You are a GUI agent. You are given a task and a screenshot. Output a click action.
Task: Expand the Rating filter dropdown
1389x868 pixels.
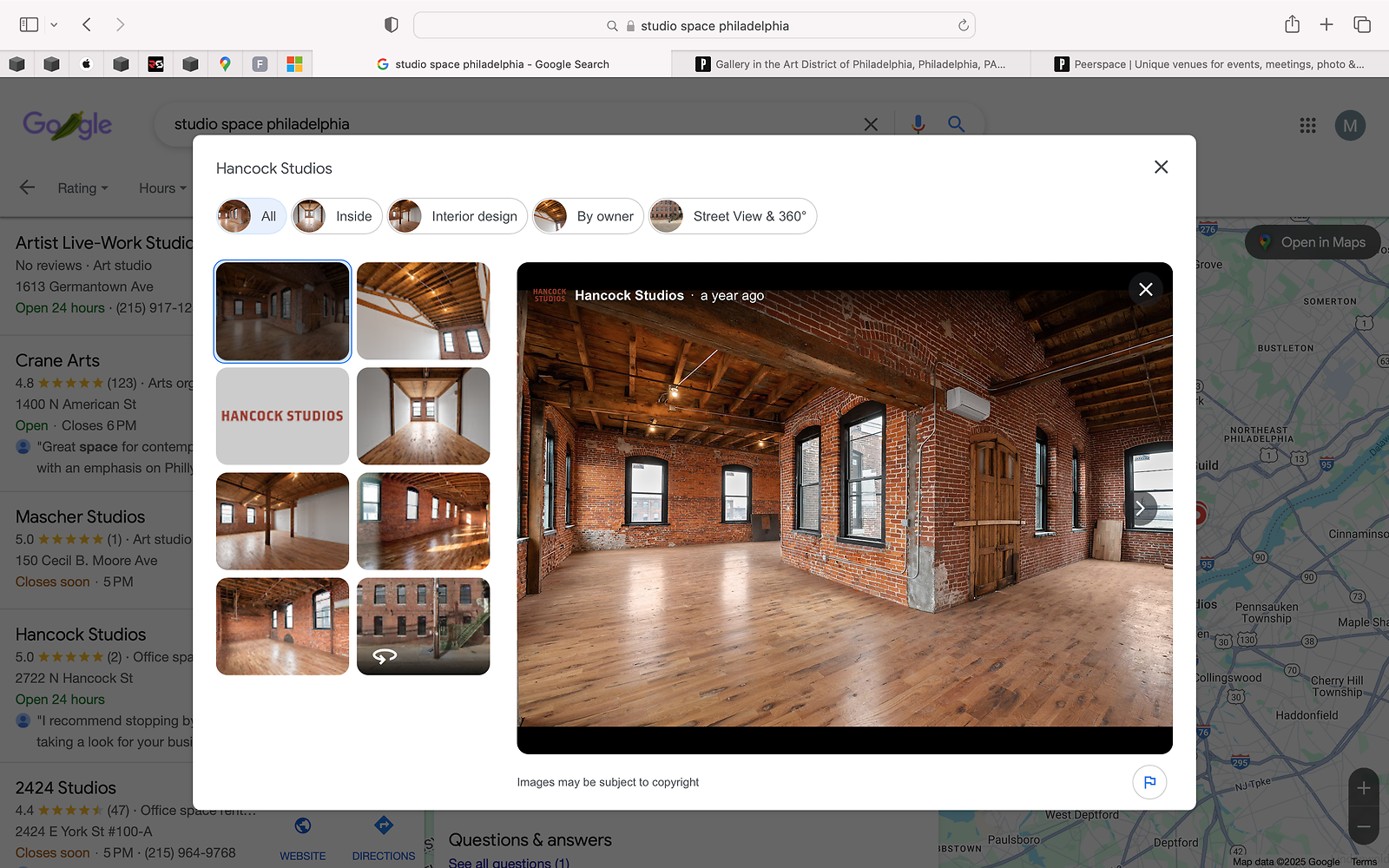pyautogui.click(x=82, y=188)
